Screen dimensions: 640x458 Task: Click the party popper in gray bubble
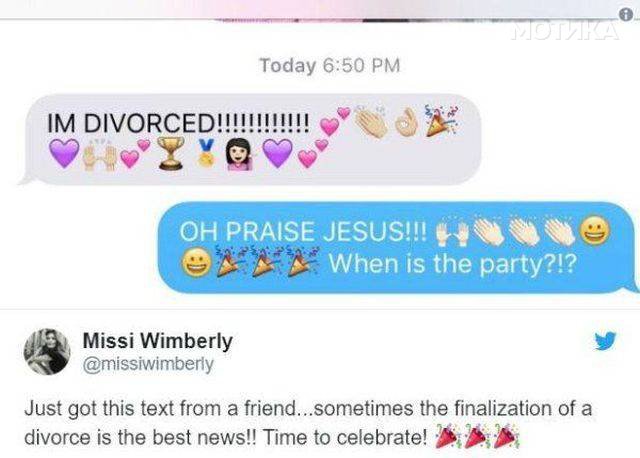click(440, 121)
